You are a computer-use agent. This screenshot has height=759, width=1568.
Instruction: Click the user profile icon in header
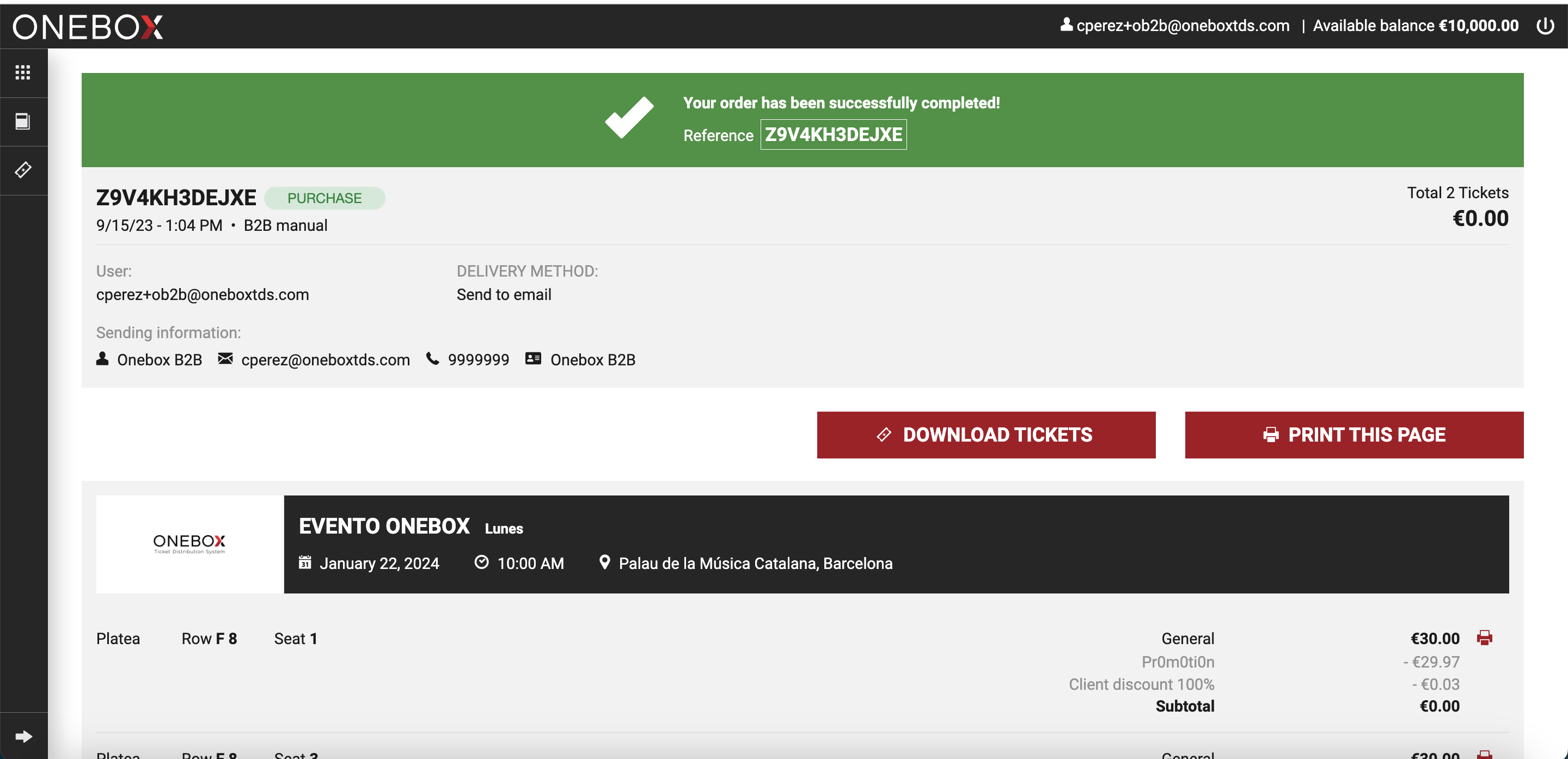[1066, 25]
